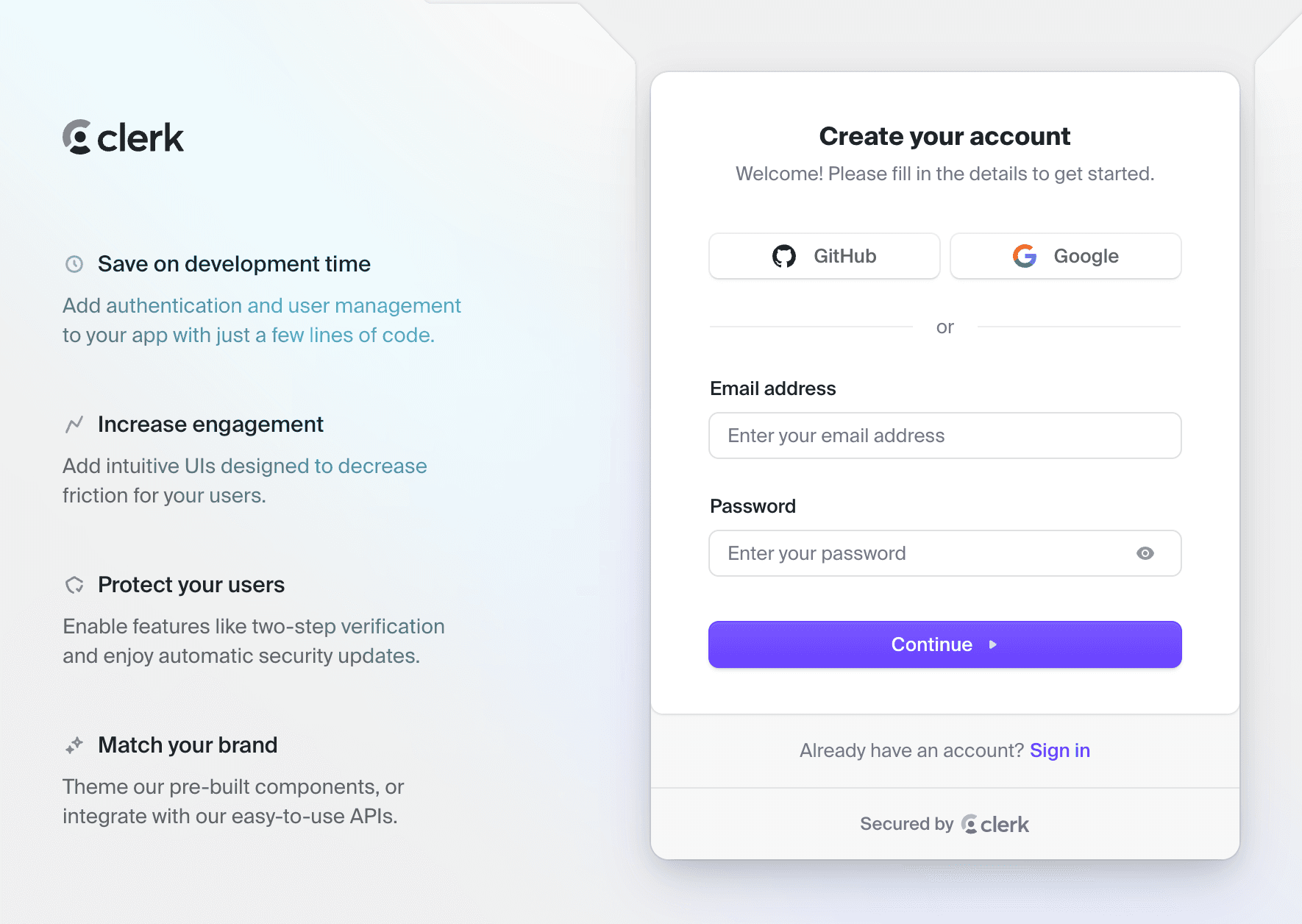Focus the Email address input field
The image size is (1302, 924).
[945, 436]
